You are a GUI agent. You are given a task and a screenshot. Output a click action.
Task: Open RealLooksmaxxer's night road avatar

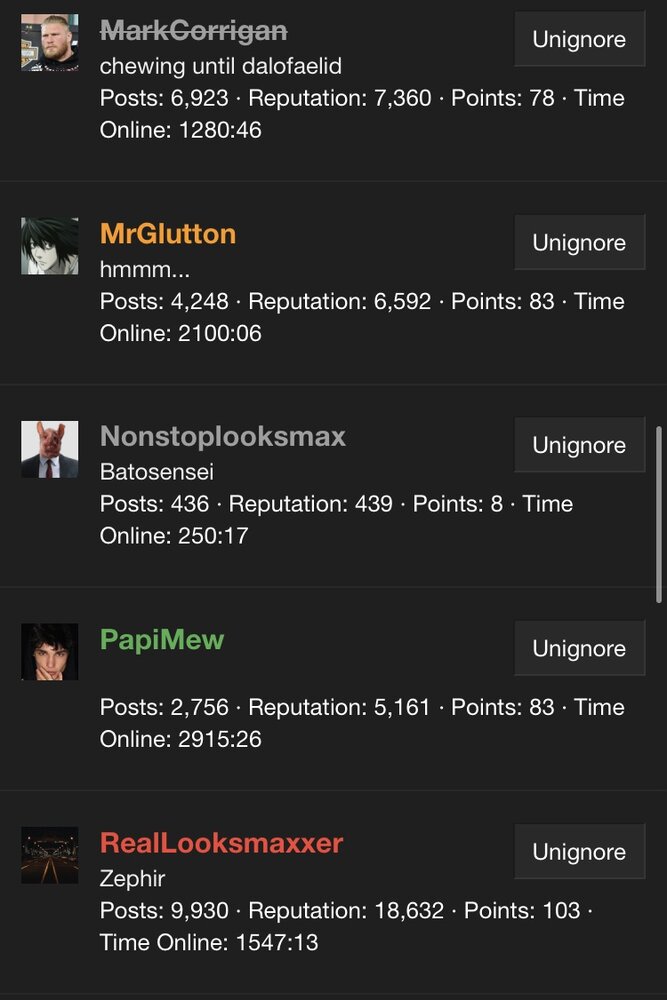50,855
